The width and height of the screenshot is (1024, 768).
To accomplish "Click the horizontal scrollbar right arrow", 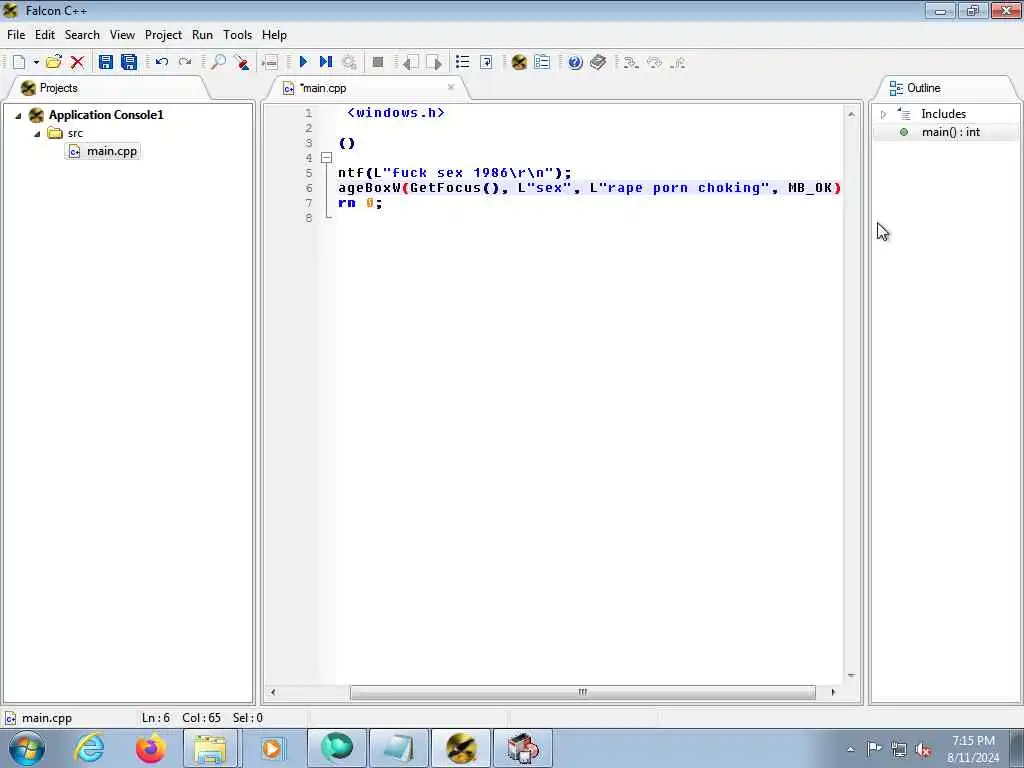I will point(833,692).
